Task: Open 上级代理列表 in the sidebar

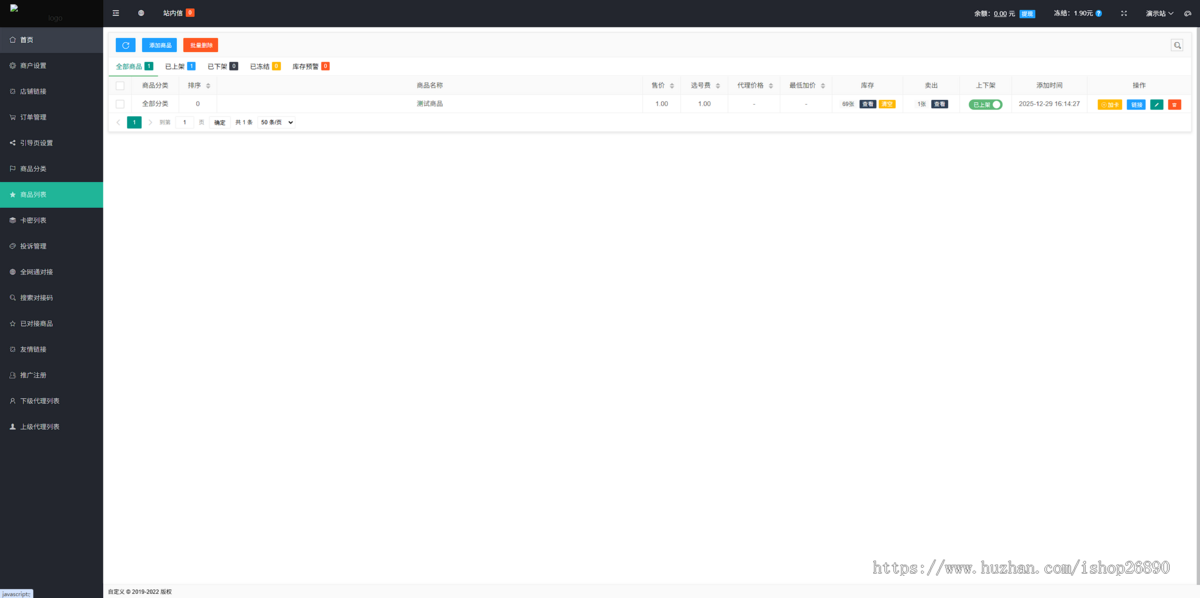Action: [x=51, y=427]
